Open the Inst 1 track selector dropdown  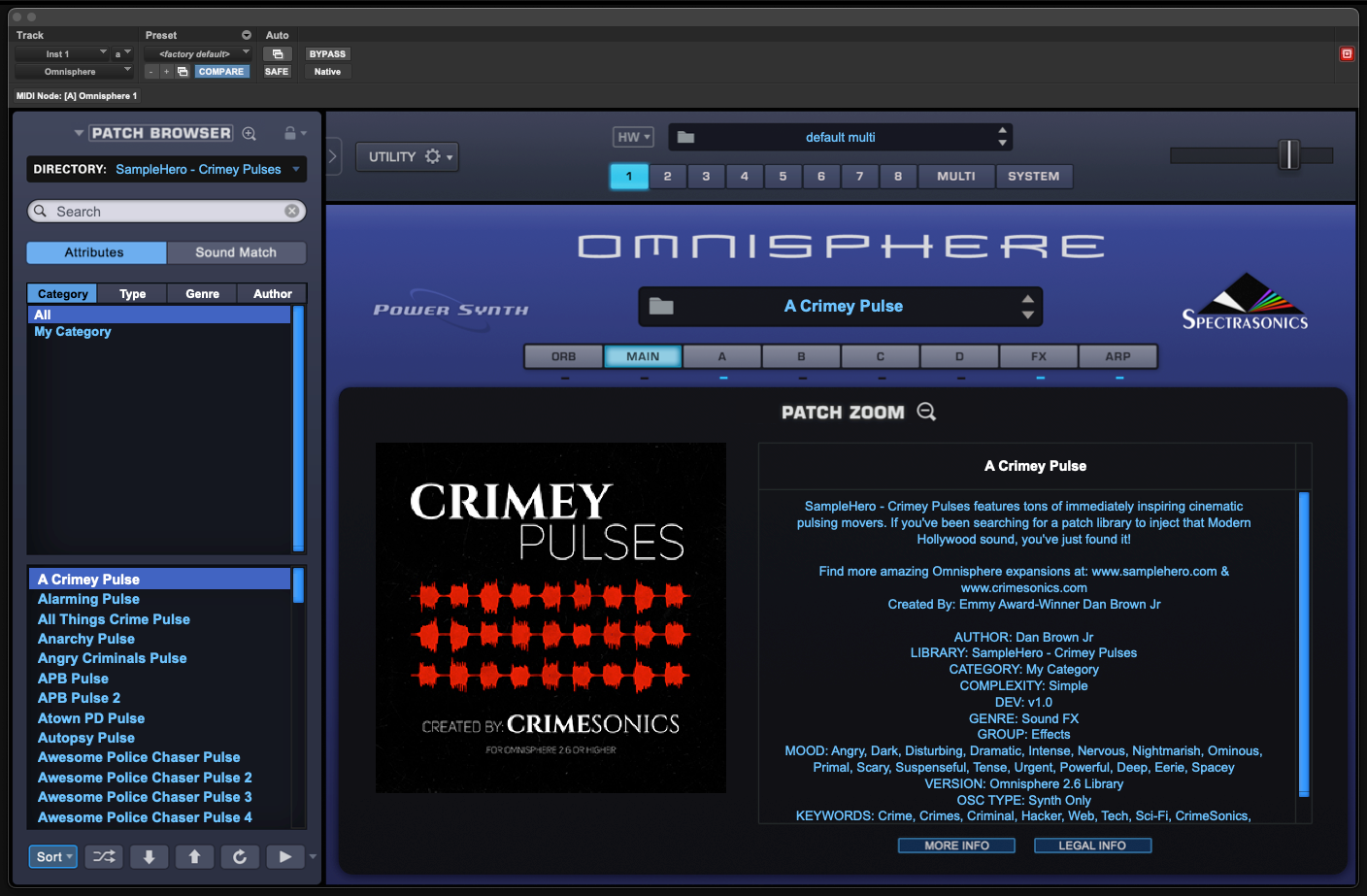[61, 54]
